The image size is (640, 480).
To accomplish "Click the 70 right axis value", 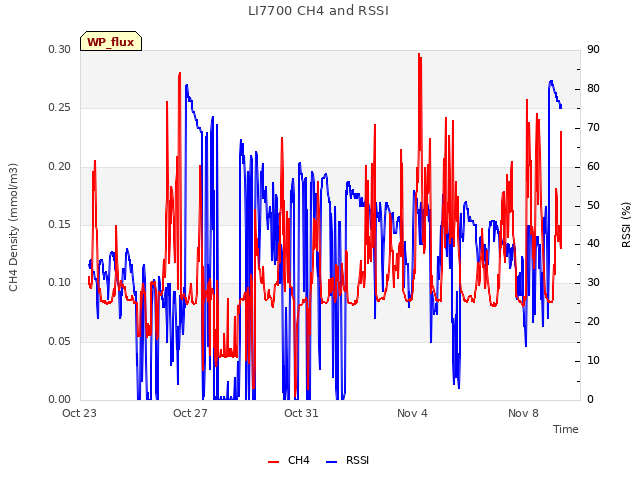I will click(x=593, y=127).
